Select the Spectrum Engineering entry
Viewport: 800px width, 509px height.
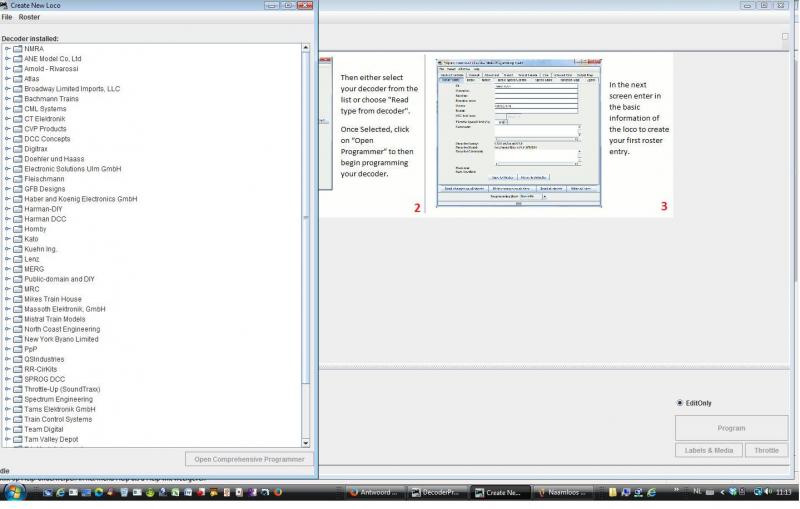pyautogui.click(x=59, y=399)
